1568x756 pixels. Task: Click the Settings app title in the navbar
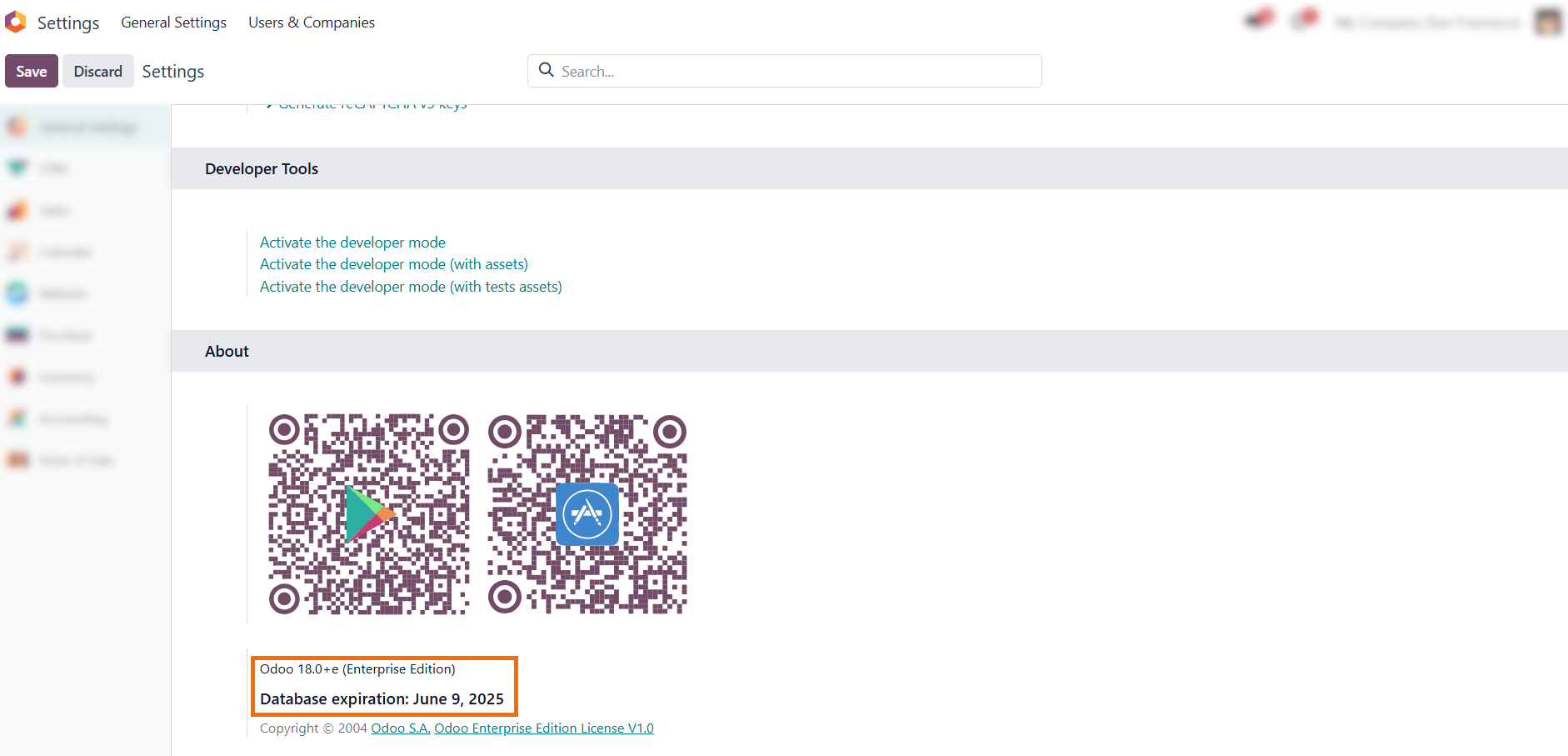click(x=68, y=23)
